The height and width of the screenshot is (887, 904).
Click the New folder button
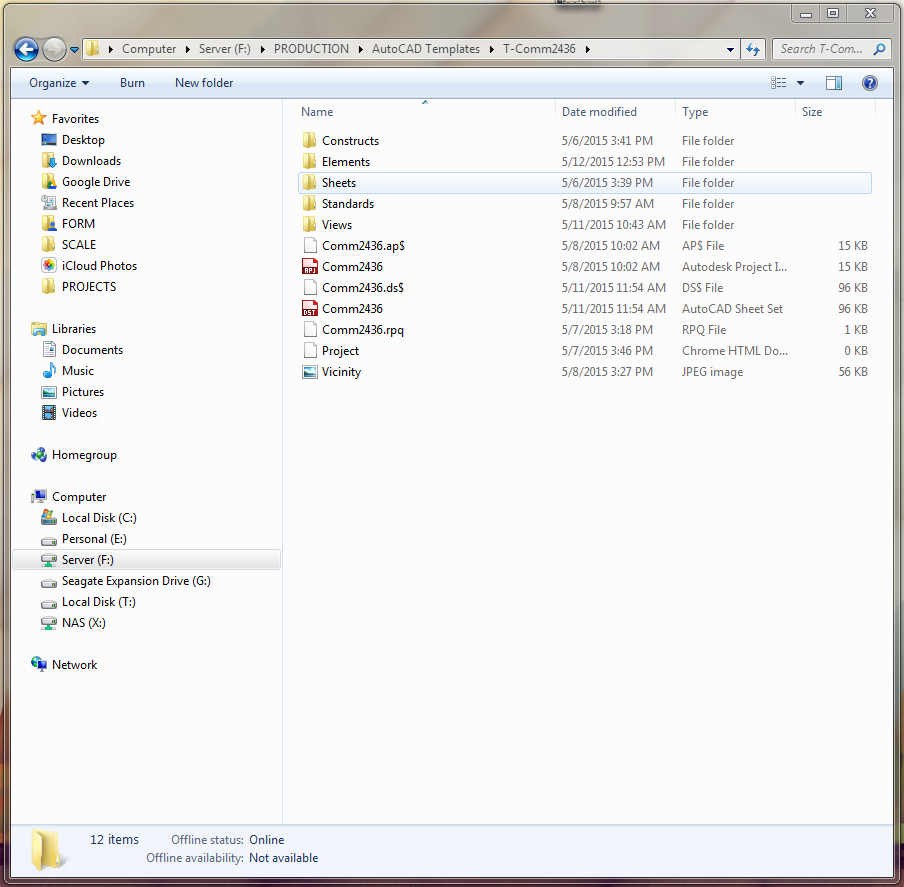coord(203,82)
